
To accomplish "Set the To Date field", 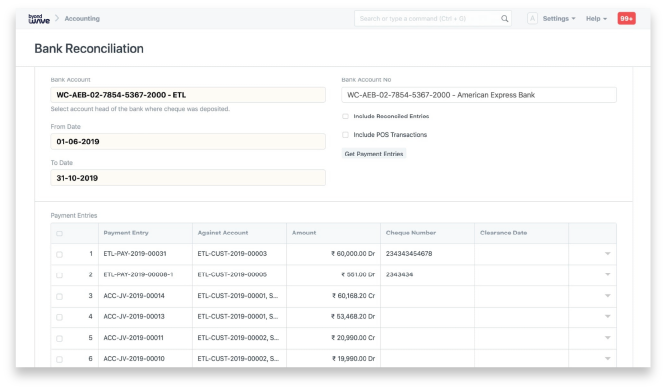I will tap(188, 178).
